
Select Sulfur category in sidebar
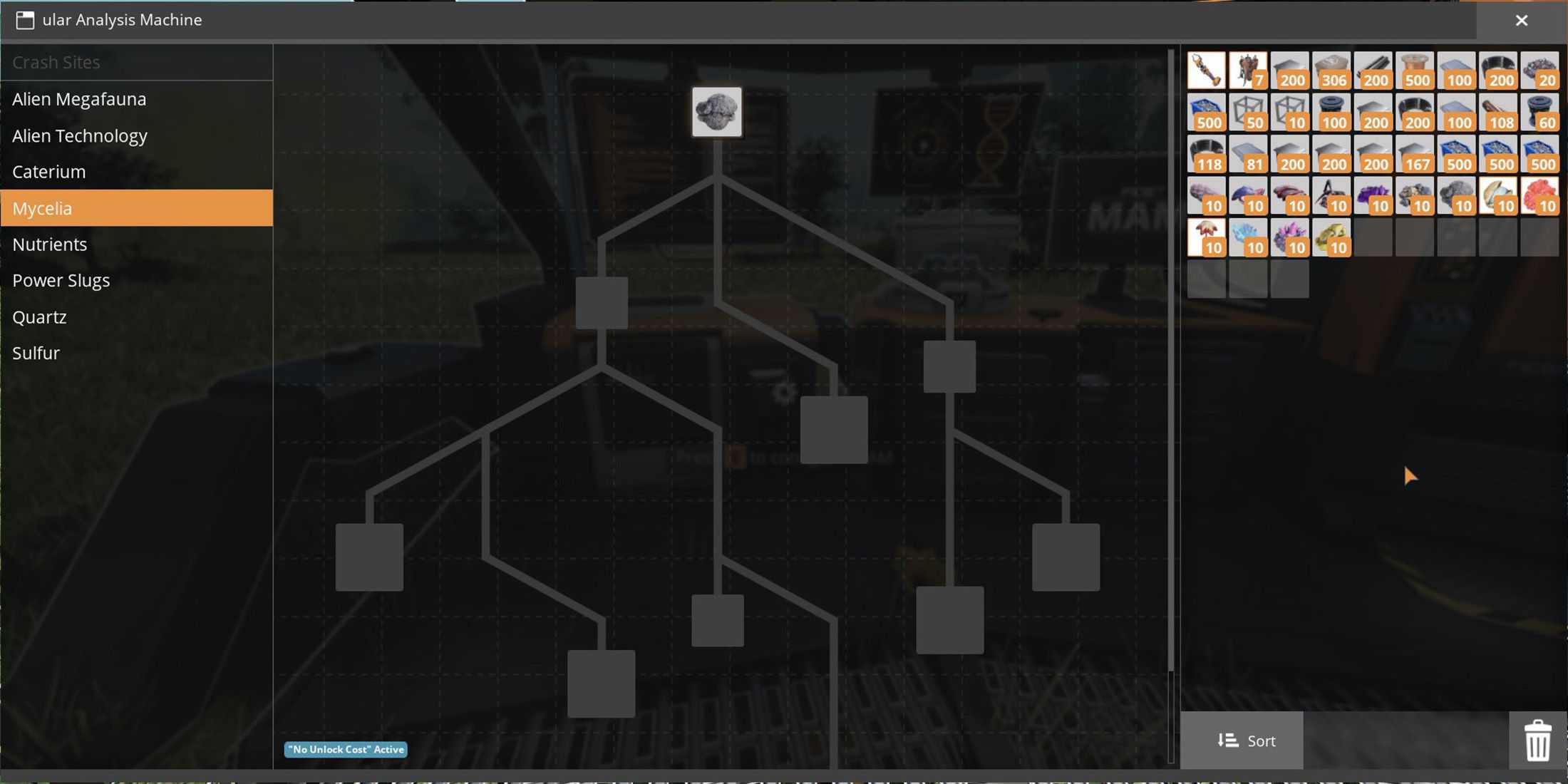click(36, 352)
